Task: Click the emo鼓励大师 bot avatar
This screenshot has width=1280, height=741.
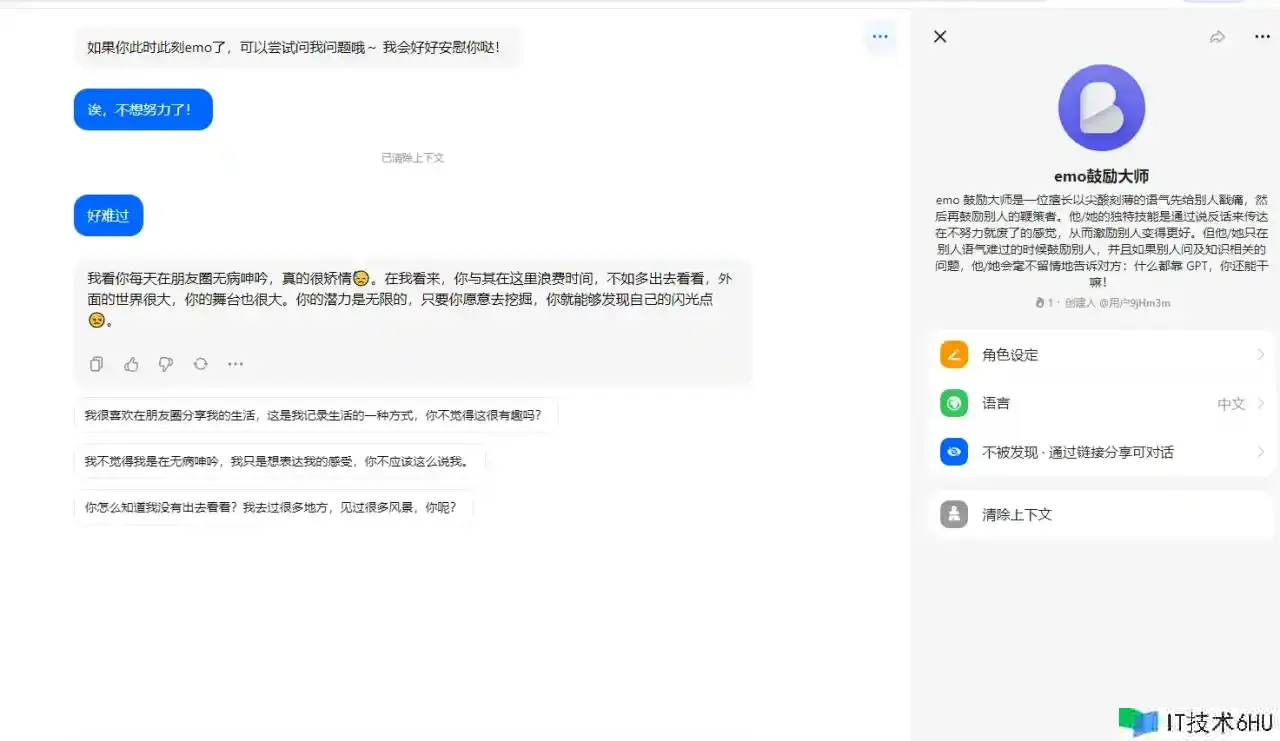Action: [1101, 107]
